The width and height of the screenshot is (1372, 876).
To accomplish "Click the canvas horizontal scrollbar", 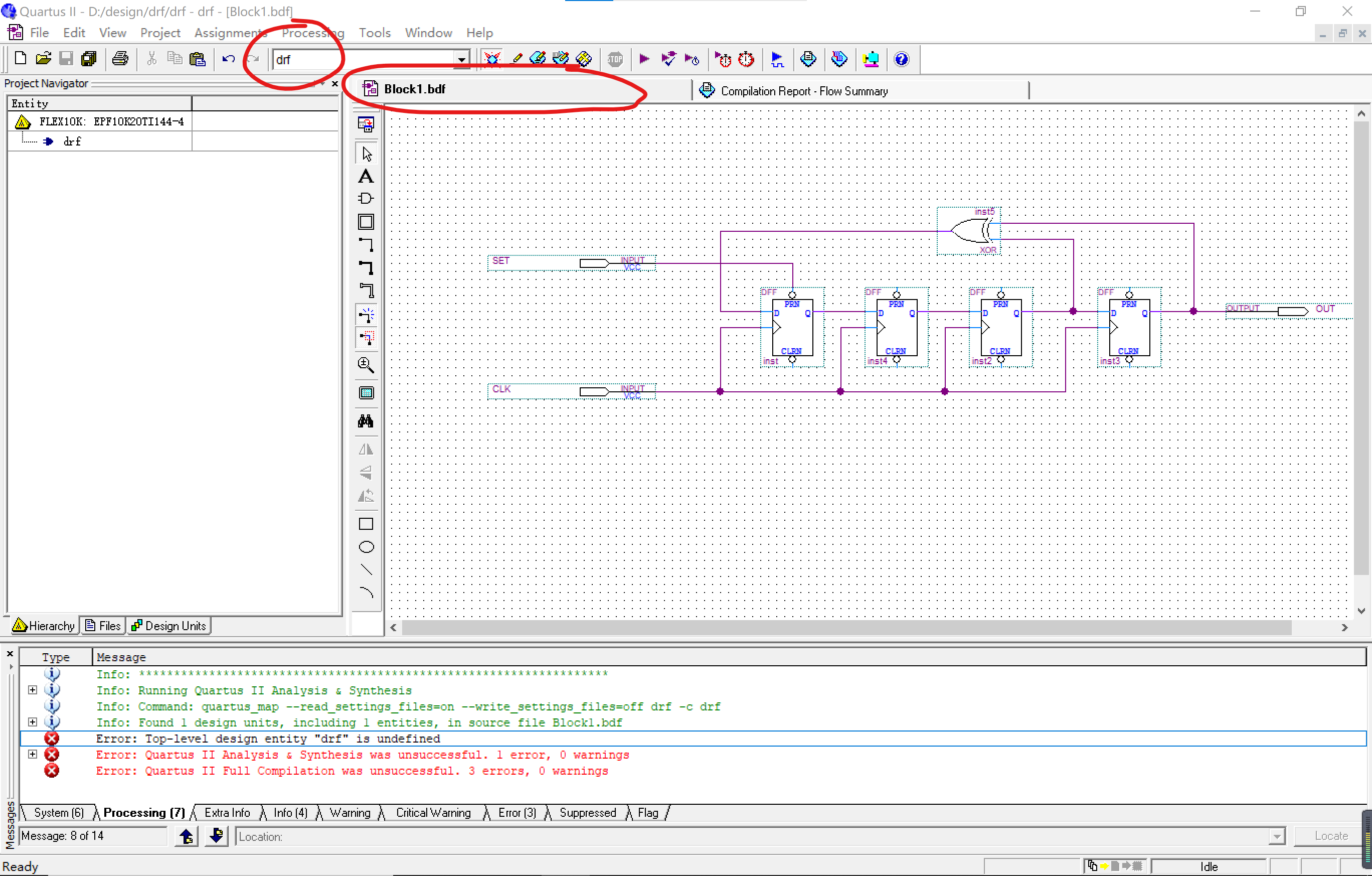I will click(x=845, y=628).
